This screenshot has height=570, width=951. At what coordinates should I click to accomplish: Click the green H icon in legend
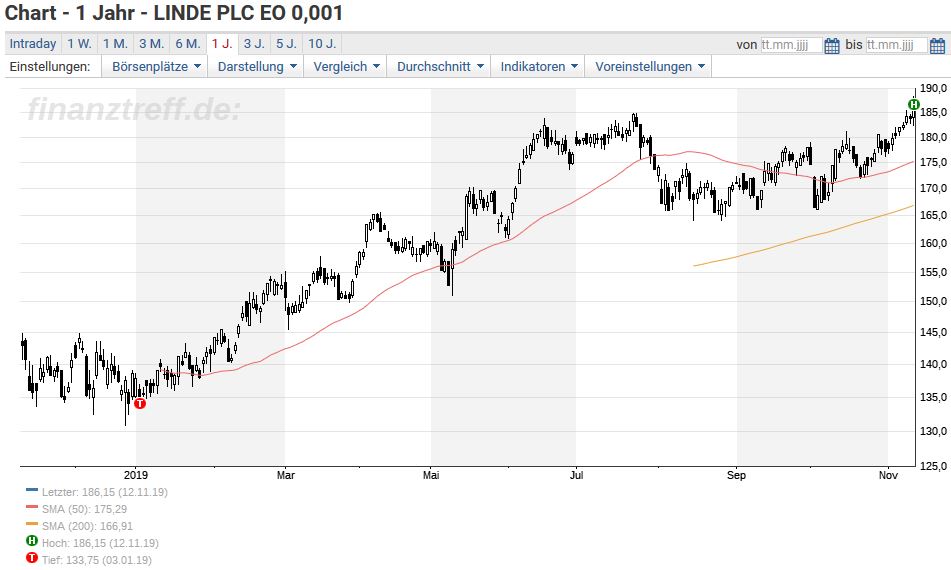pyautogui.click(x=32, y=540)
